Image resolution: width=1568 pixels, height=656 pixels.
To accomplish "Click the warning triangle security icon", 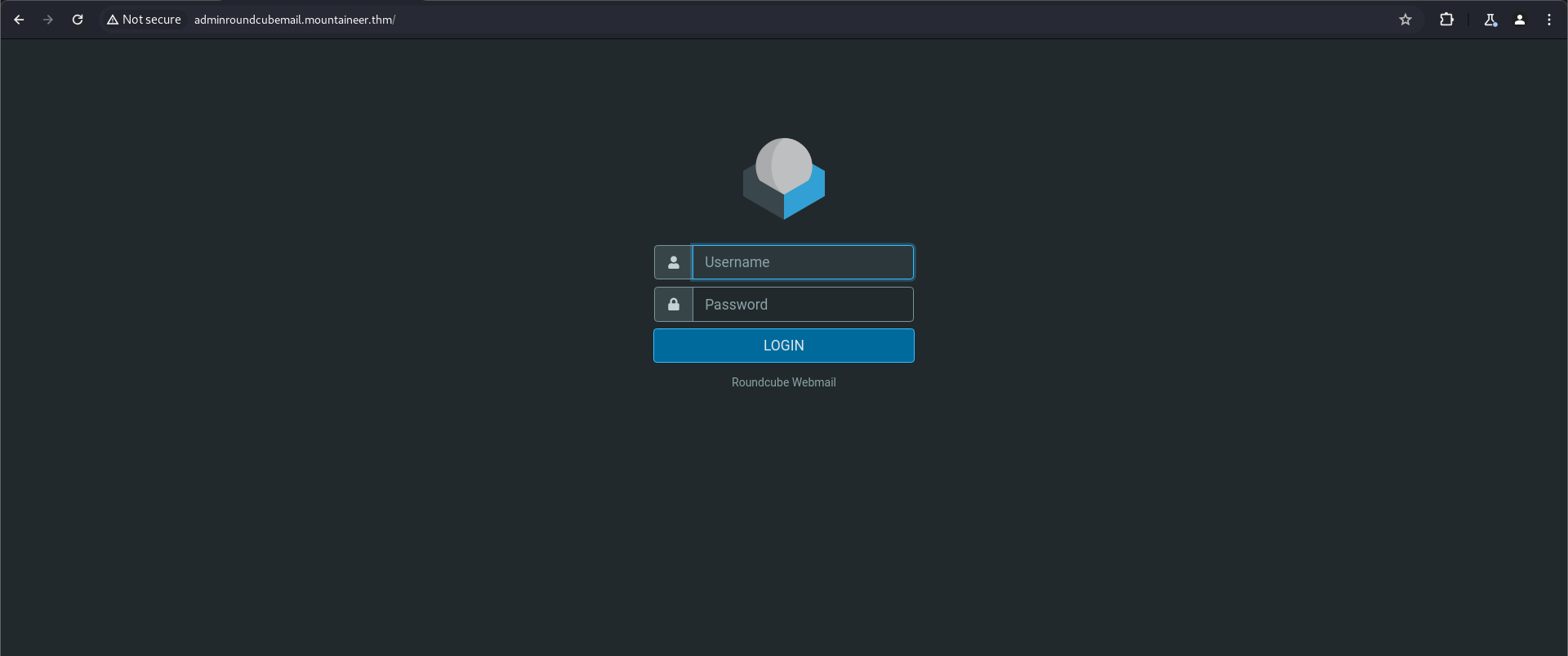I will 113,20.
